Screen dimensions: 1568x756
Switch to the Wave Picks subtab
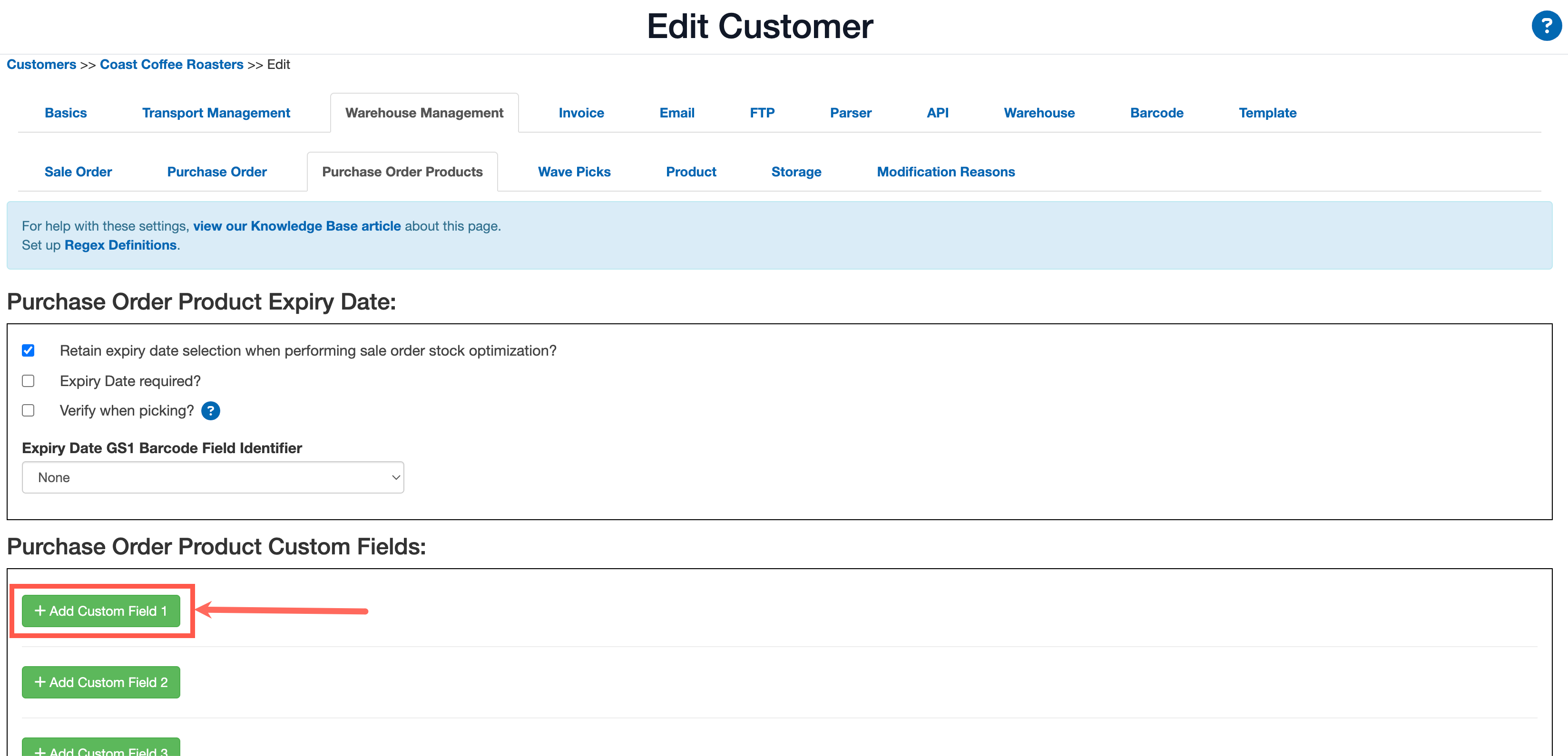point(573,172)
